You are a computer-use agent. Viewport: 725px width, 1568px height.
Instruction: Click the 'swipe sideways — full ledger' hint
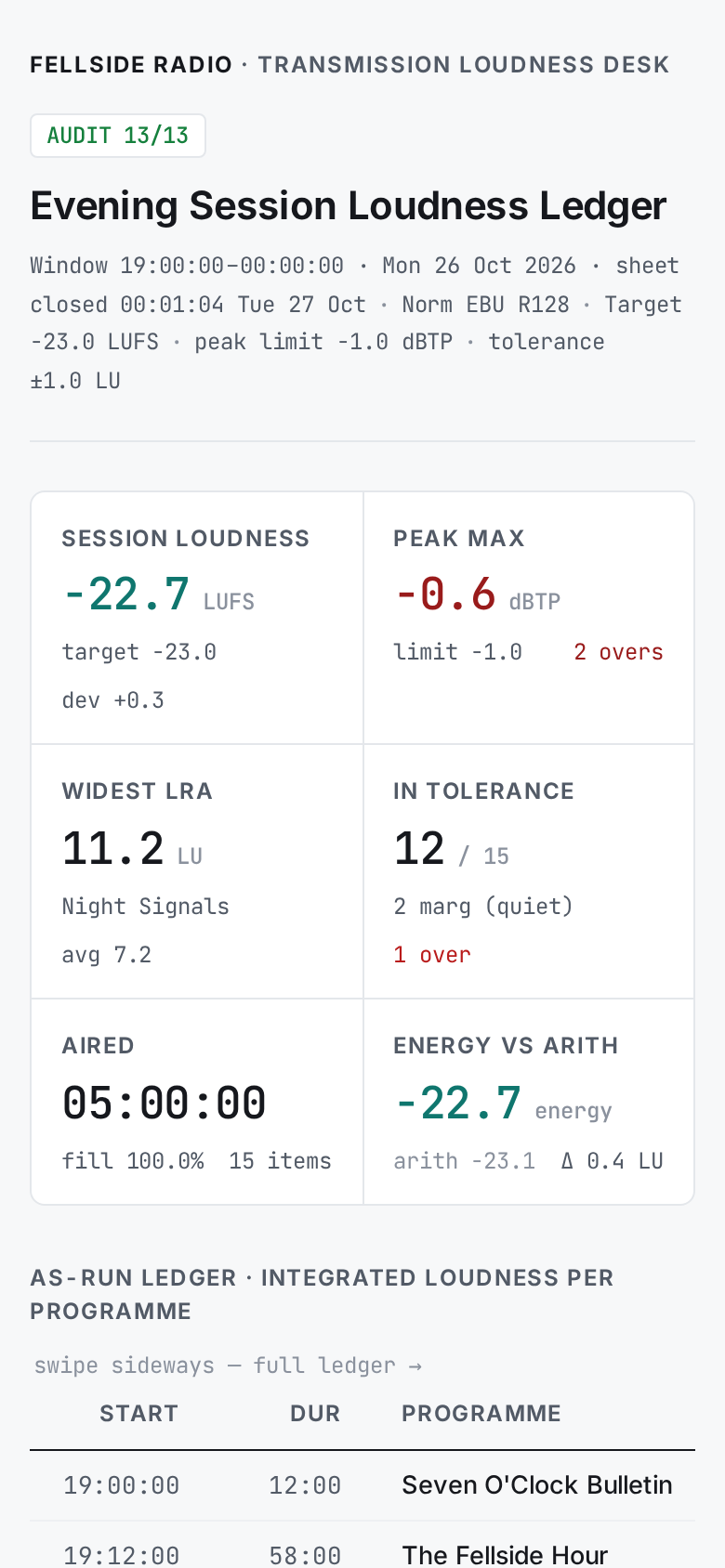(228, 1365)
